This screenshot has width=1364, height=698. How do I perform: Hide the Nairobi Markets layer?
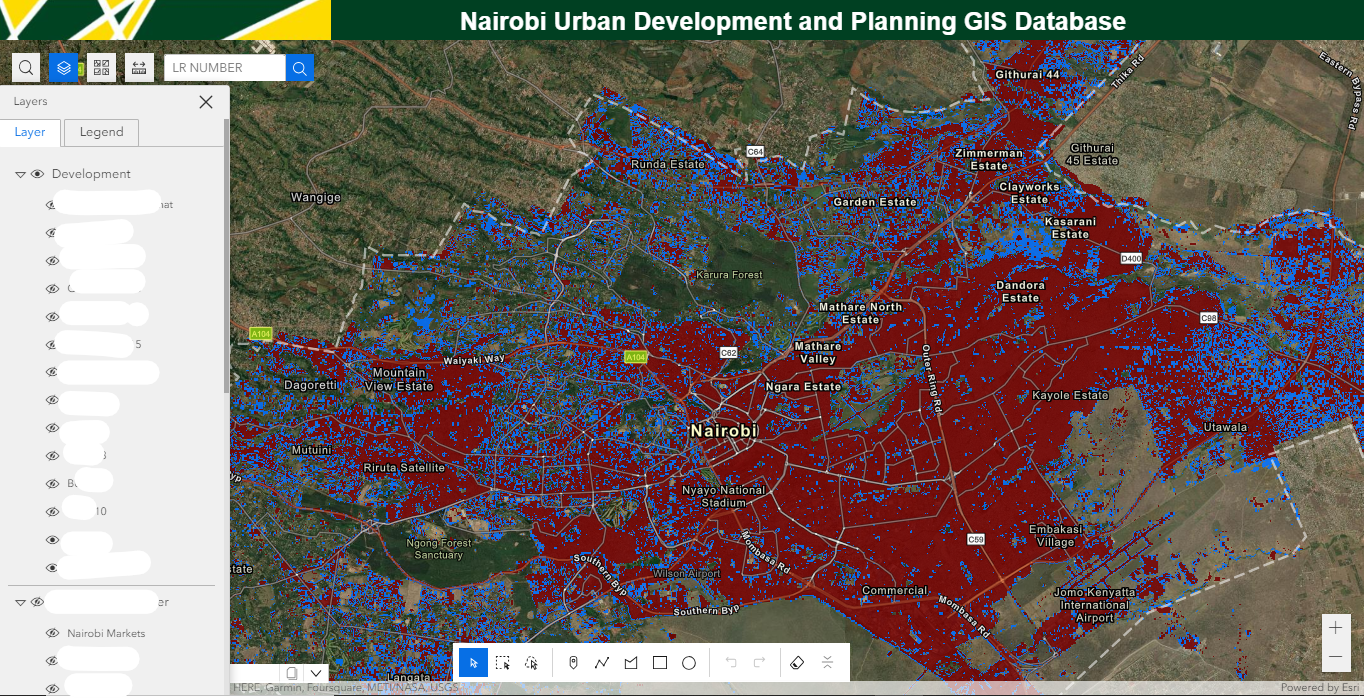tap(50, 632)
